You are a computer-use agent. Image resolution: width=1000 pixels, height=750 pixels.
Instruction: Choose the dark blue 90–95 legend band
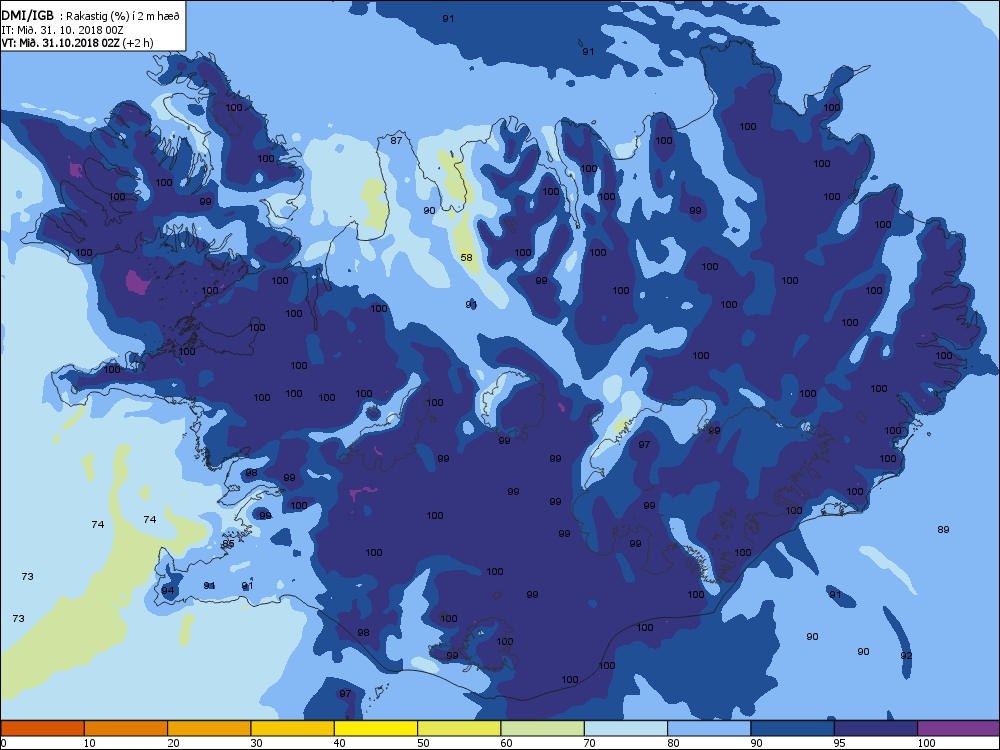793,728
